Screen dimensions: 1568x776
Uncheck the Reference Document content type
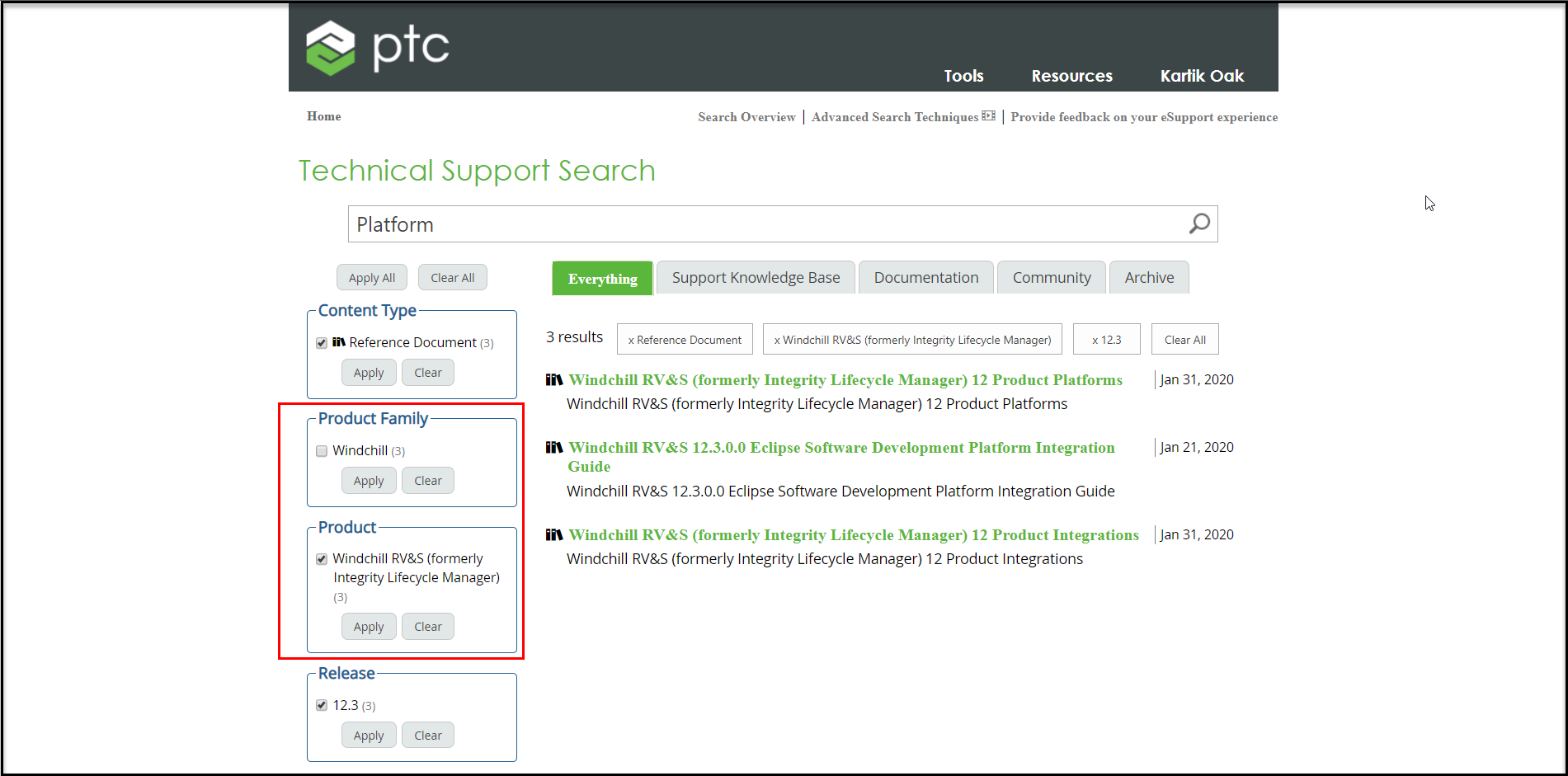321,342
